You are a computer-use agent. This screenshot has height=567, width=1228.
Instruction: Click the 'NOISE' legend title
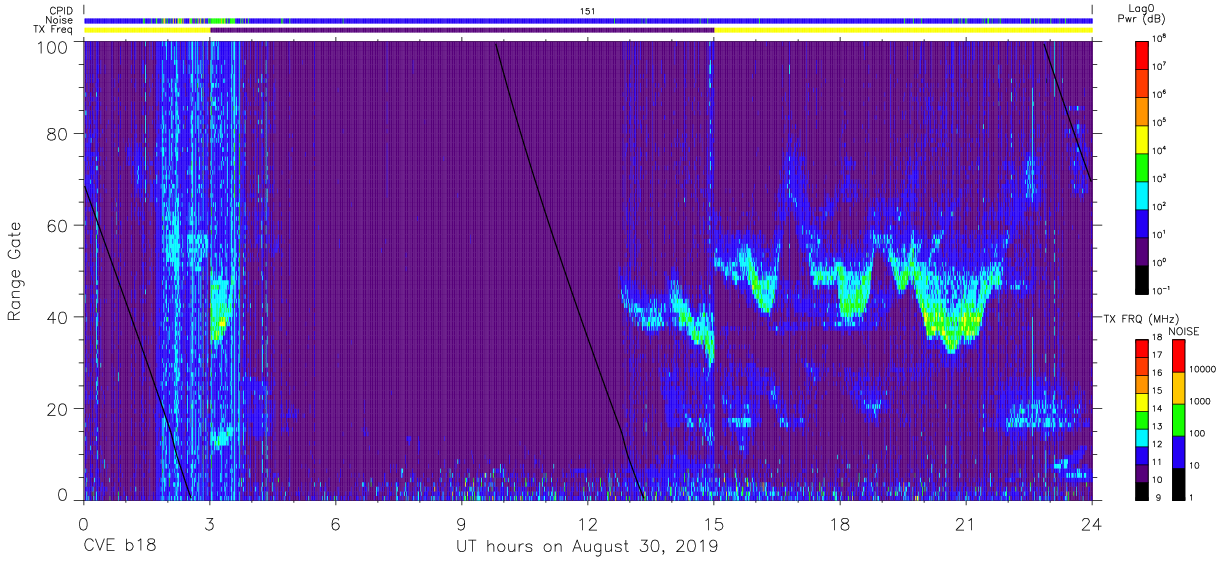tap(1184, 330)
